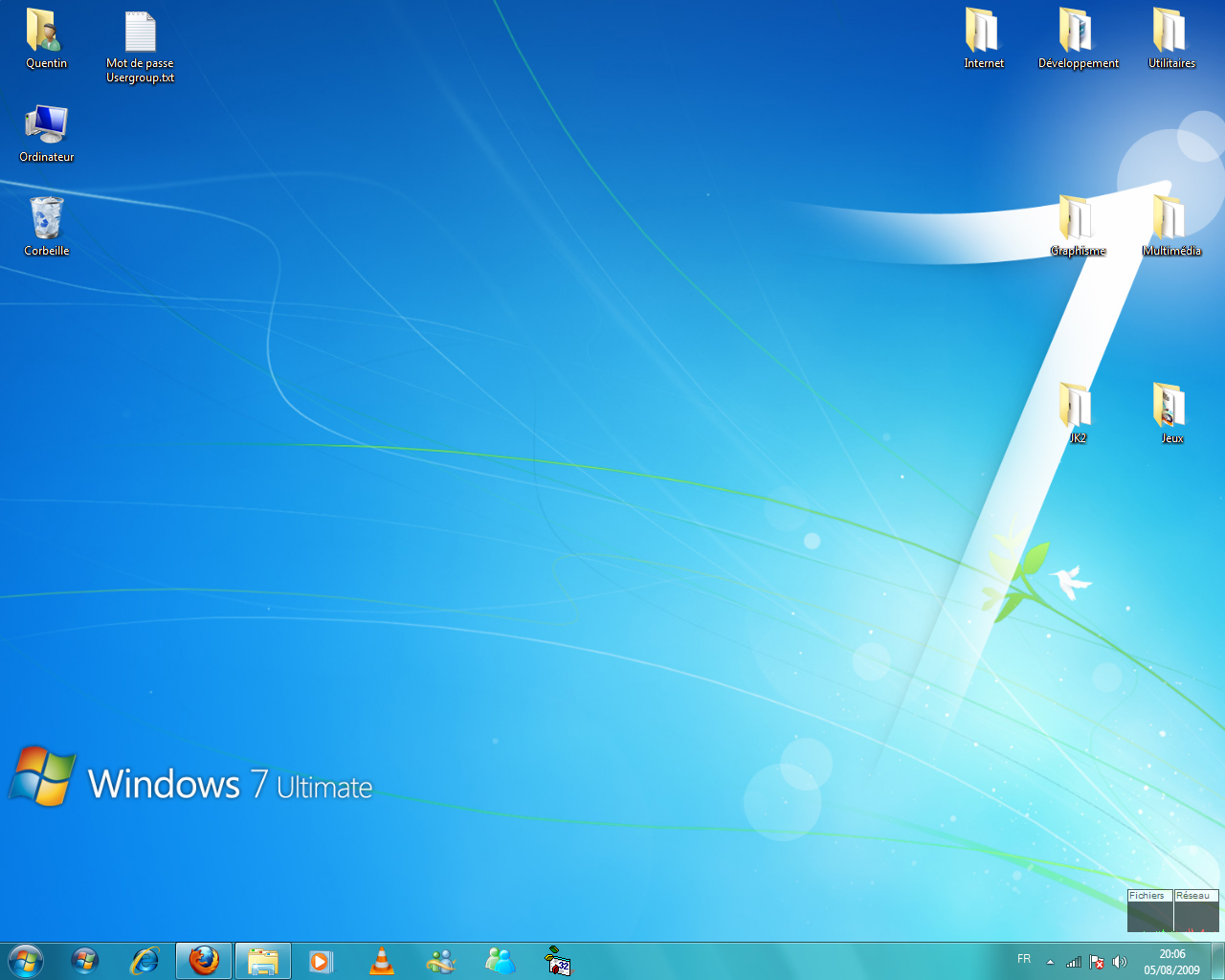Image resolution: width=1225 pixels, height=980 pixels.
Task: Click the FR language indicator
Action: point(1024,959)
